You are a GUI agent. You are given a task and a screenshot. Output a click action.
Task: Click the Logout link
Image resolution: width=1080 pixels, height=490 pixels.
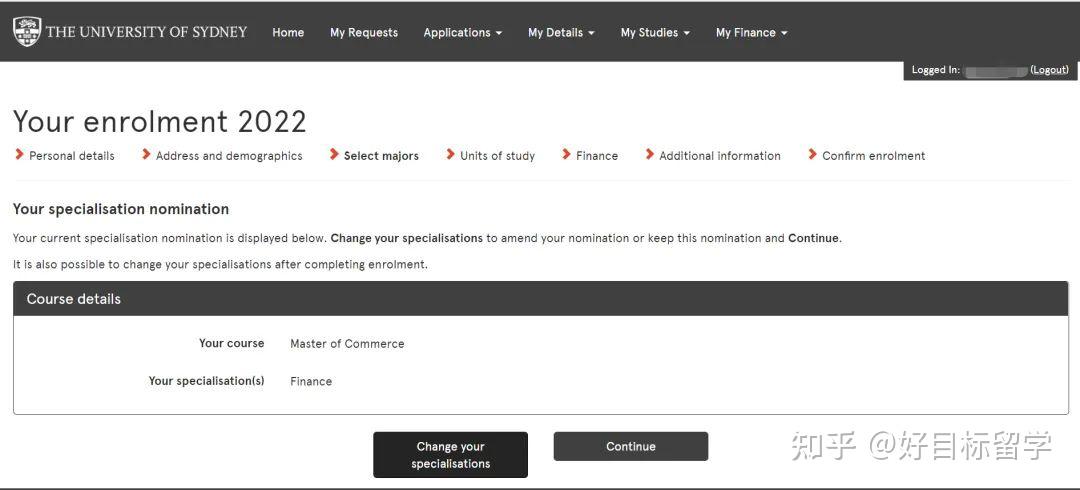tap(1050, 70)
